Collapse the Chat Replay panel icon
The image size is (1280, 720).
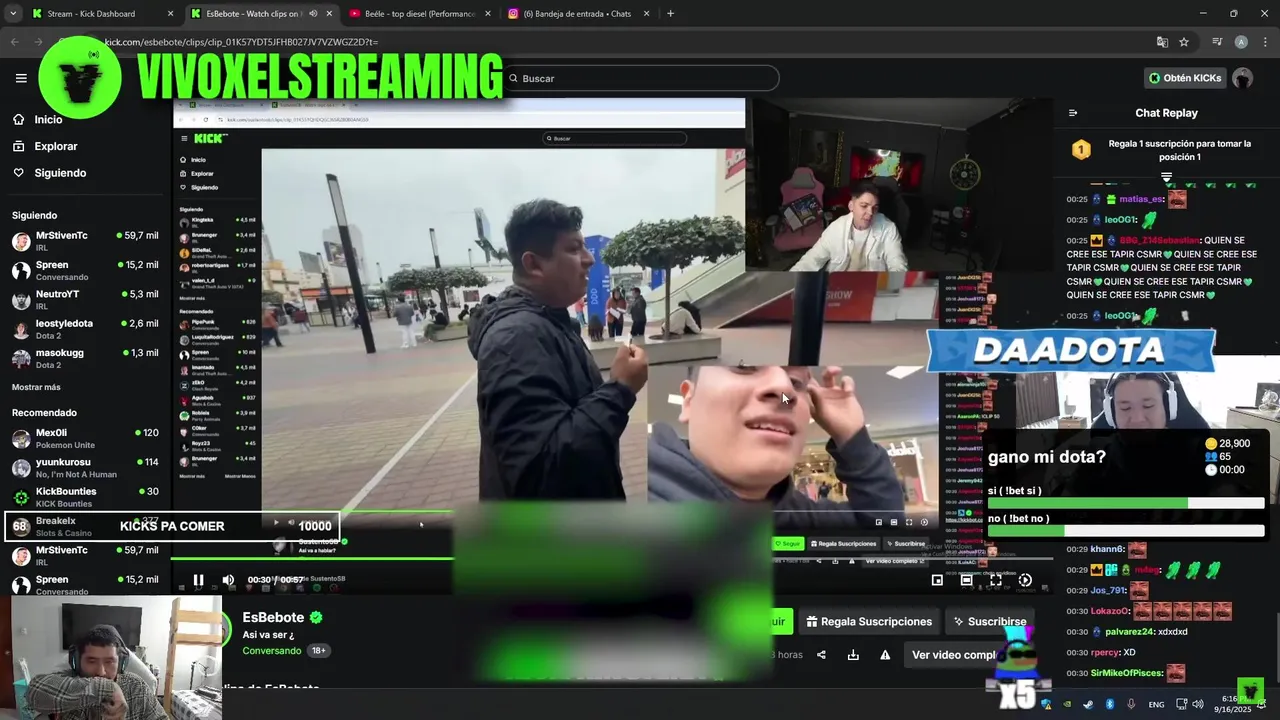[1073, 113]
